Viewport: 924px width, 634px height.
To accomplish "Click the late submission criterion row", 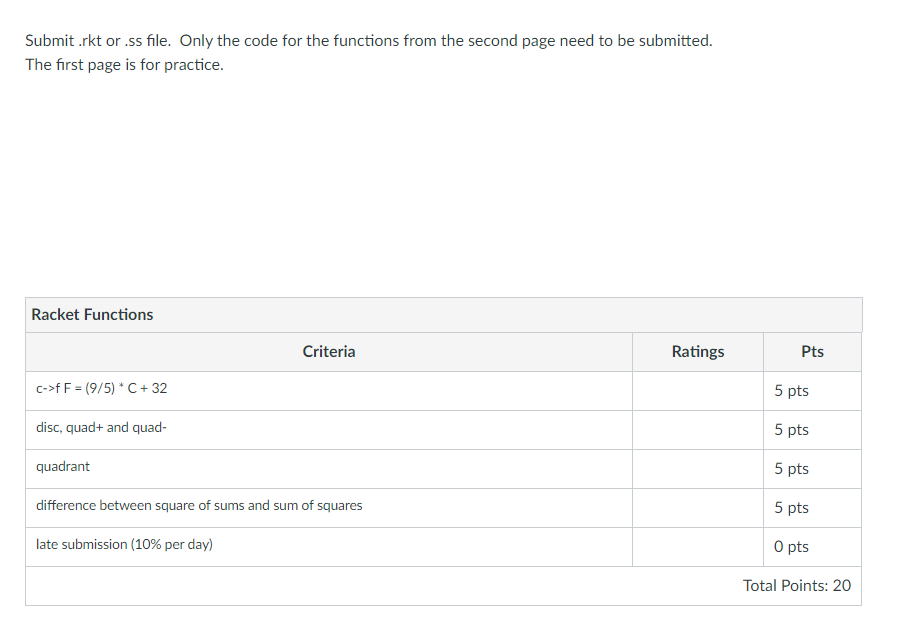I will (x=121, y=544).
